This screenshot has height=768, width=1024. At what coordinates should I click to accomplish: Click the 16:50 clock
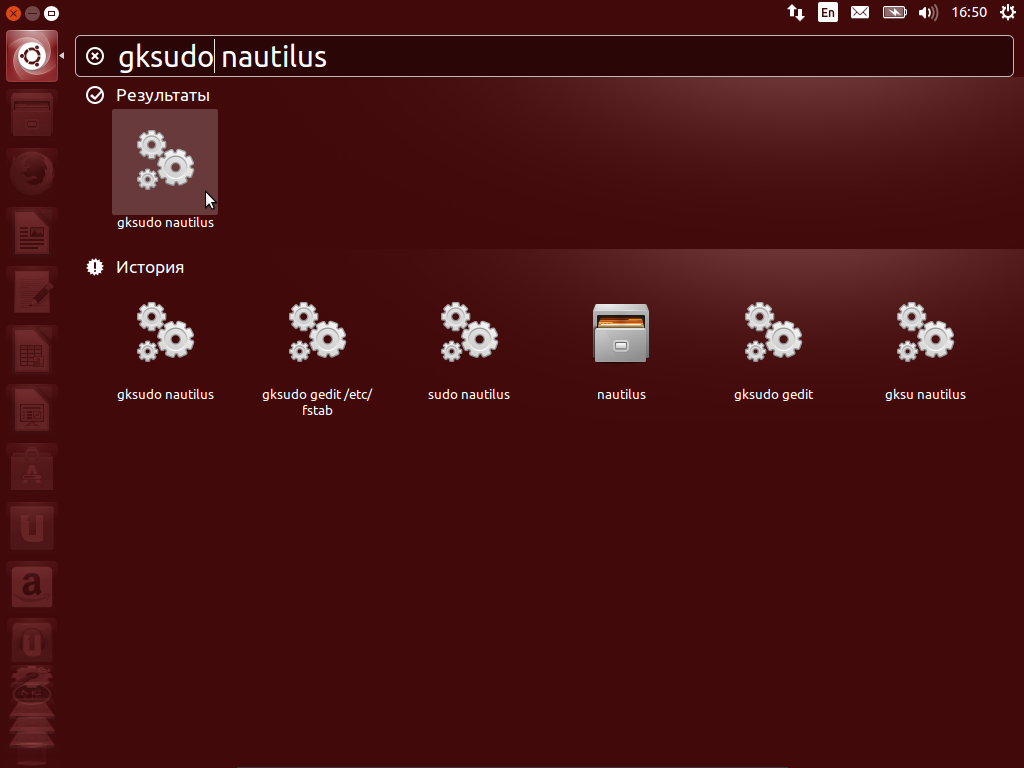pyautogui.click(x=969, y=13)
